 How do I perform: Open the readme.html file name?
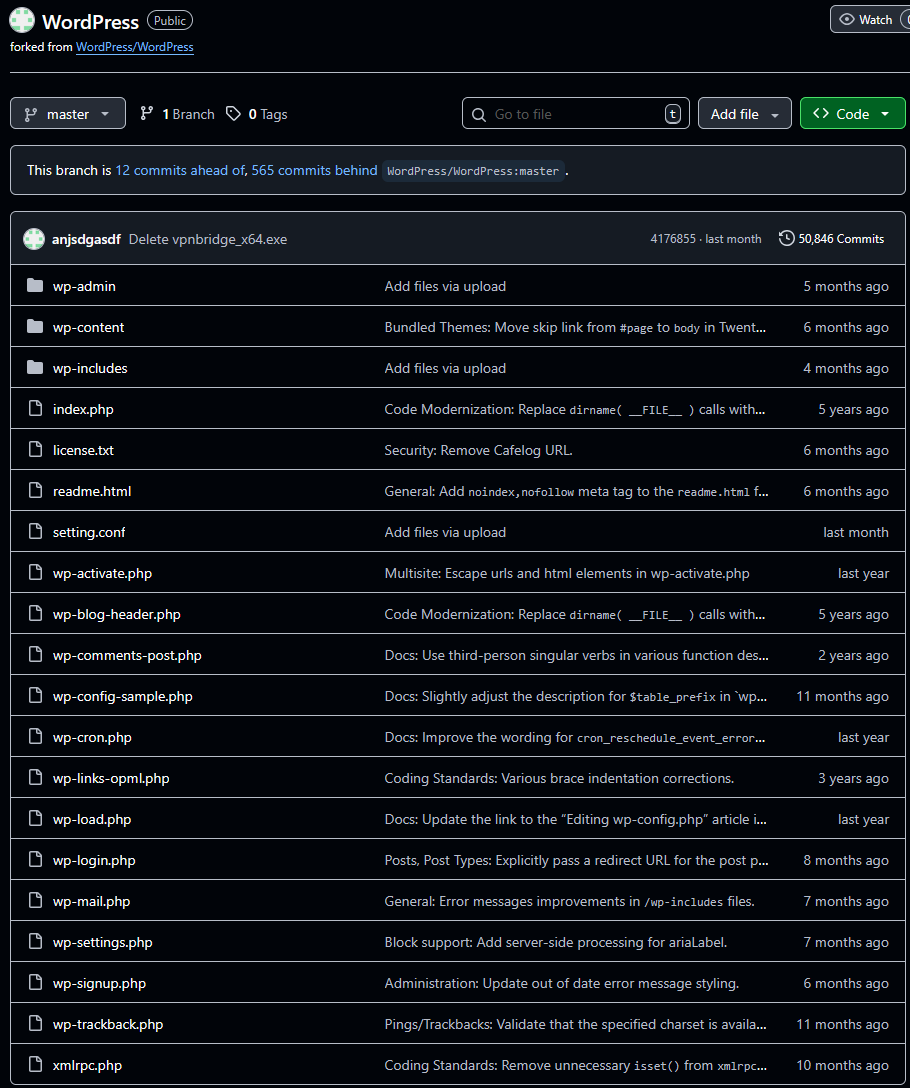click(92, 491)
